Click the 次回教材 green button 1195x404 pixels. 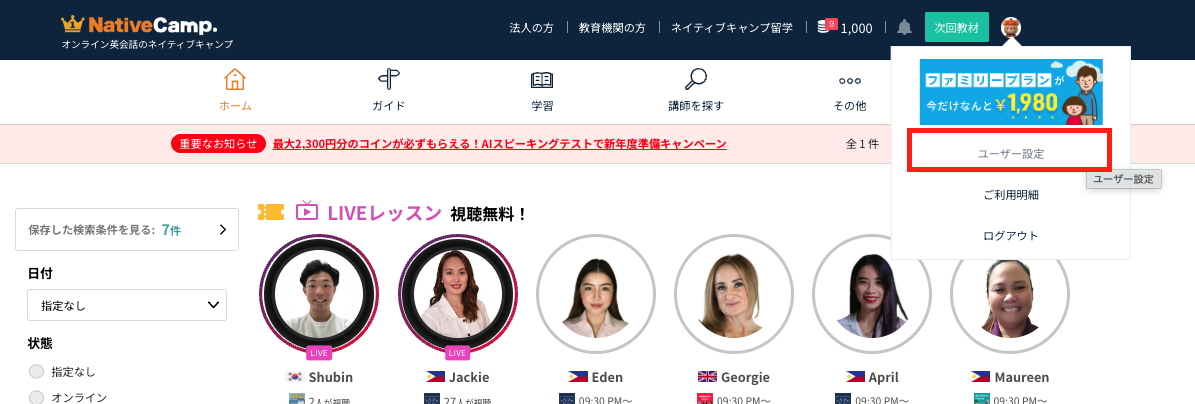click(x=956, y=27)
